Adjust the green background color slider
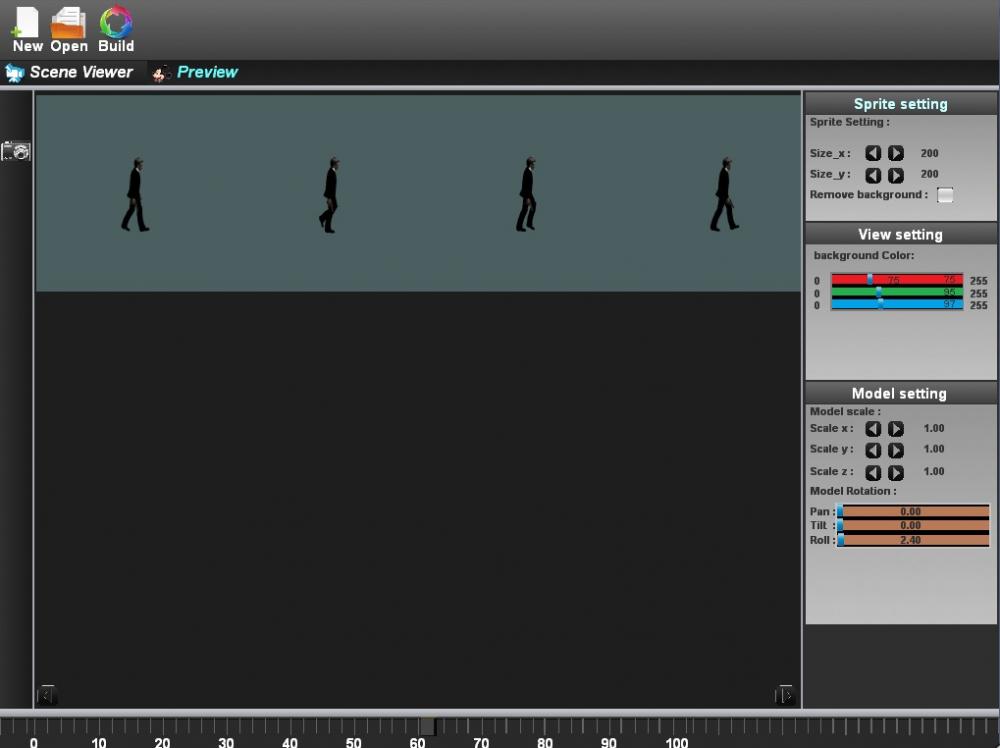The width and height of the screenshot is (1000, 748). pos(897,292)
